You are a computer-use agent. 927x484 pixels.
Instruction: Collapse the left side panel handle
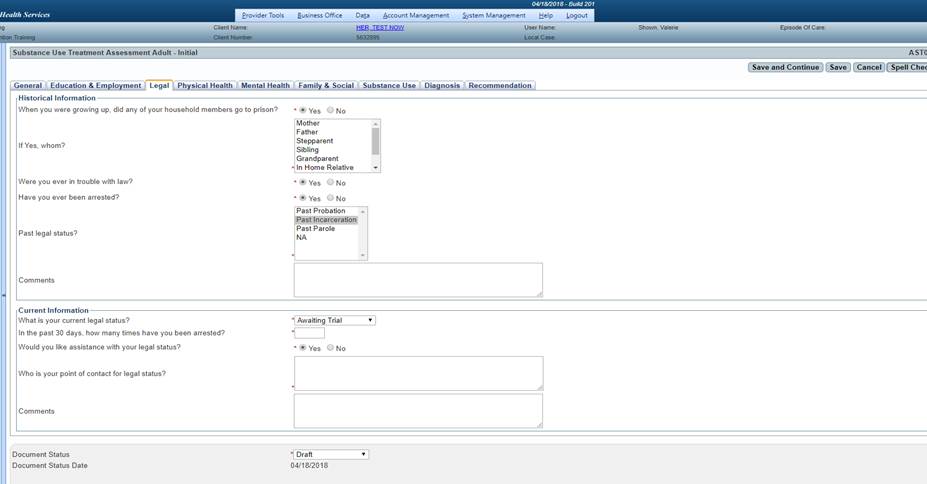pos(3,295)
